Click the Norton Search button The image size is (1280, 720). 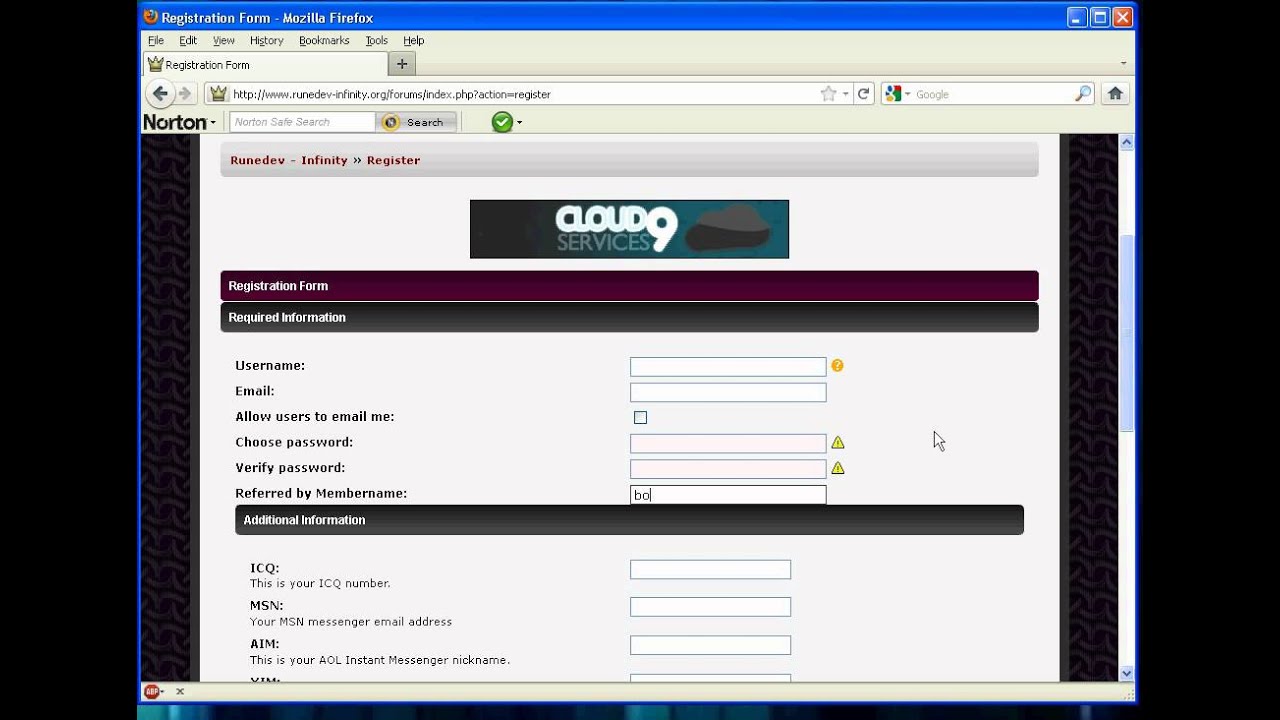tap(417, 122)
